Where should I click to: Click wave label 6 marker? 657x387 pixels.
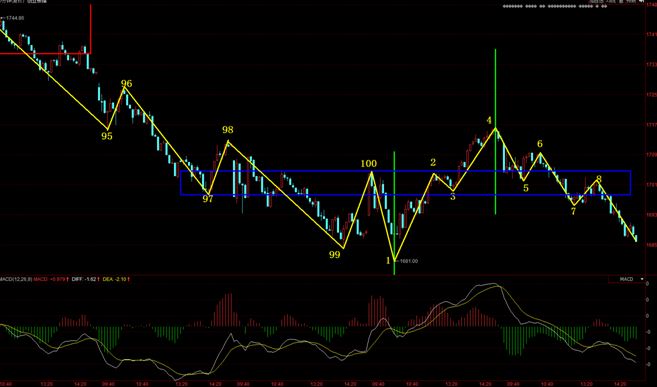tap(540, 144)
